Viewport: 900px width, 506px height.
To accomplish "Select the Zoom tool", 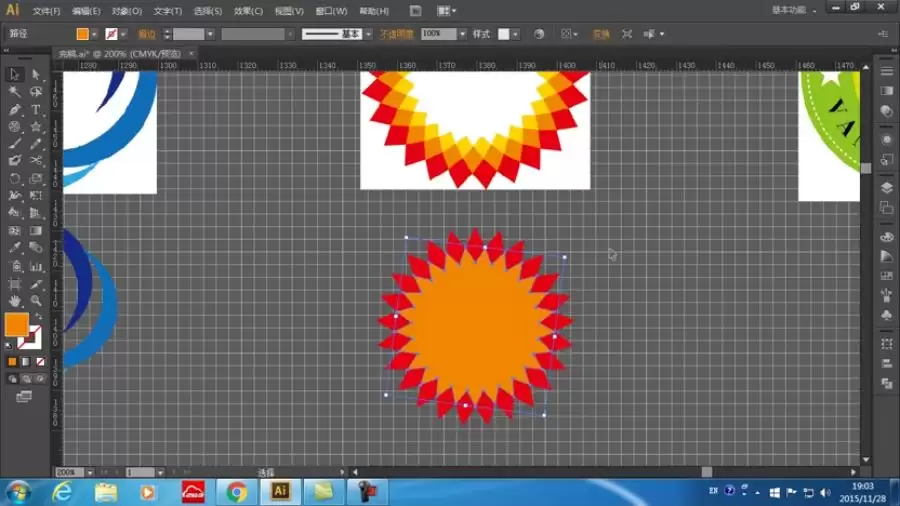I will click(36, 301).
